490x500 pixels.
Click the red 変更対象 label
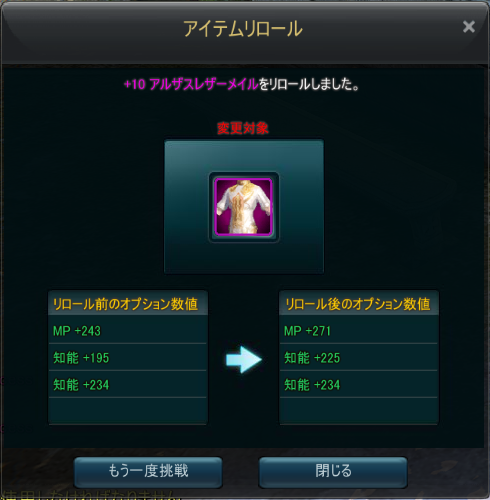(243, 128)
